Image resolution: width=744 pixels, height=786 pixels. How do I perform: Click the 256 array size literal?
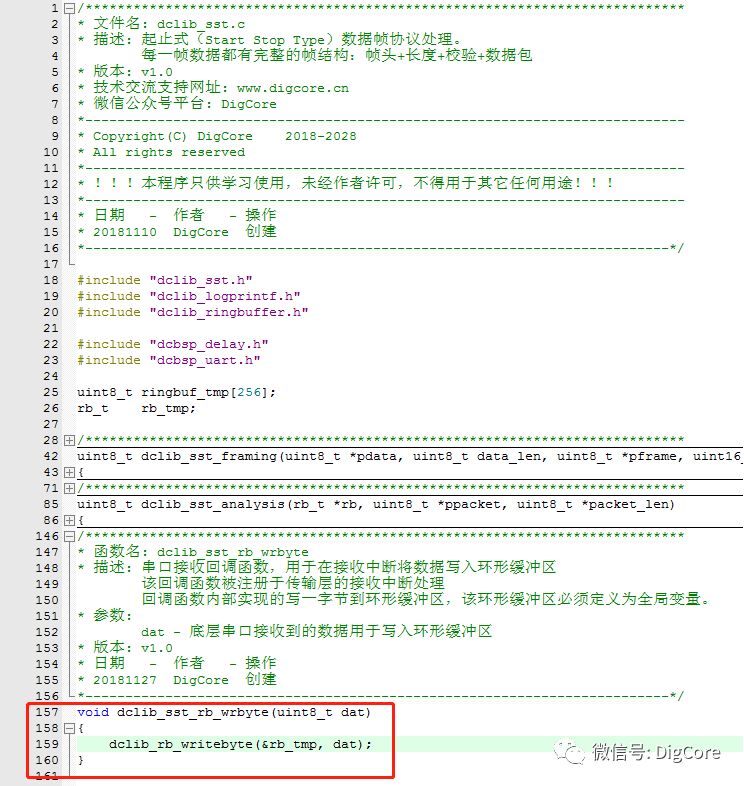pyautogui.click(x=249, y=392)
